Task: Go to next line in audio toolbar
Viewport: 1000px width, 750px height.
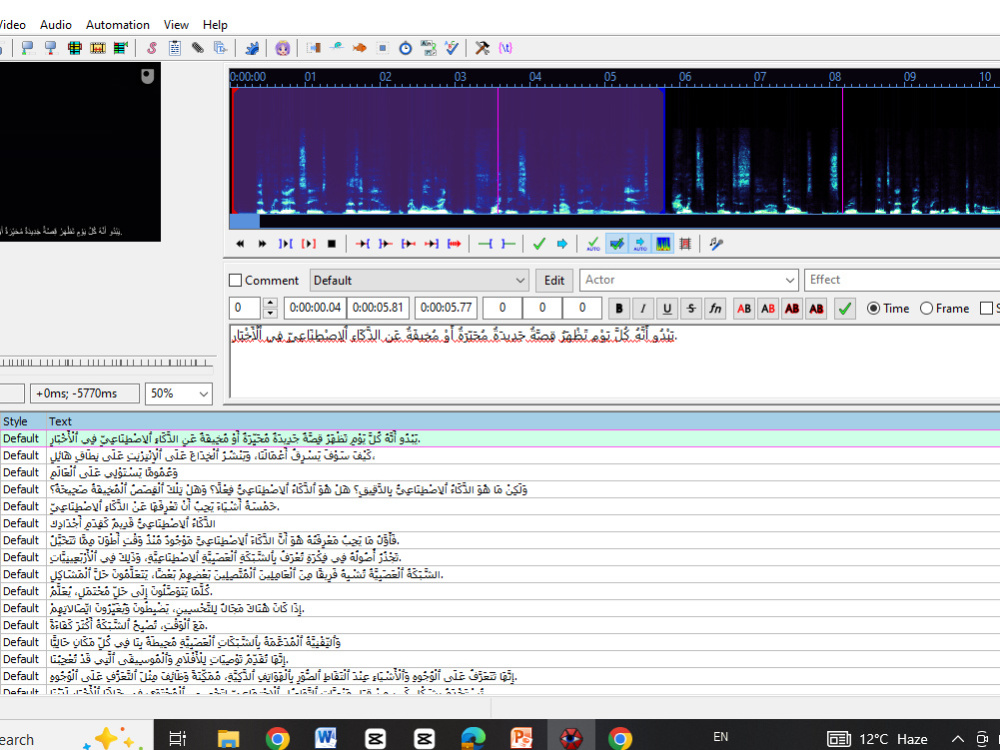Action: coord(262,244)
